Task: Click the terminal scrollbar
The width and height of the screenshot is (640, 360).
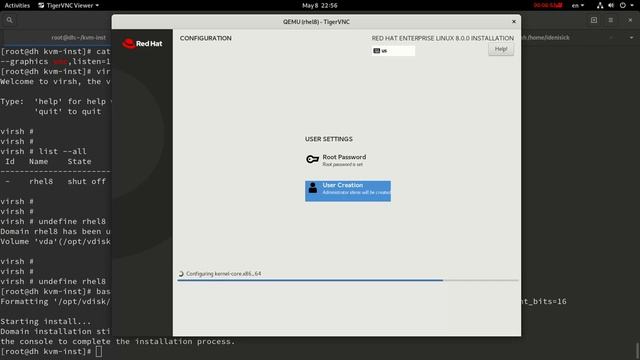Action: tap(638, 351)
